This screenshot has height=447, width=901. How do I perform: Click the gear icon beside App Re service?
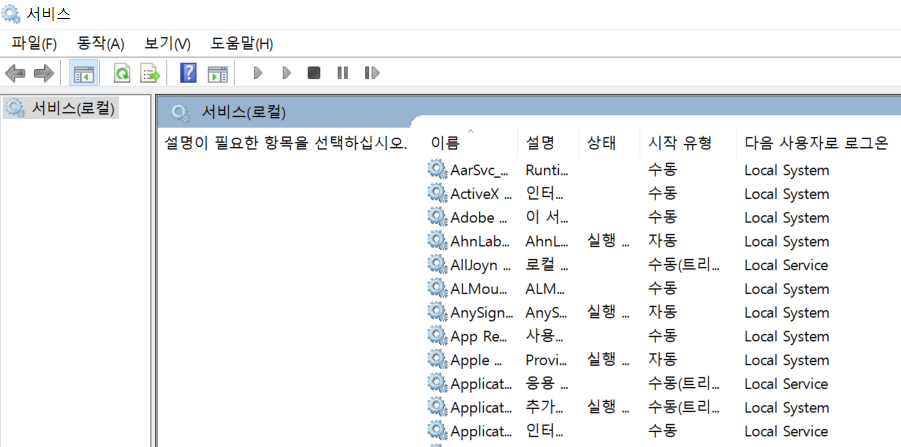point(437,336)
